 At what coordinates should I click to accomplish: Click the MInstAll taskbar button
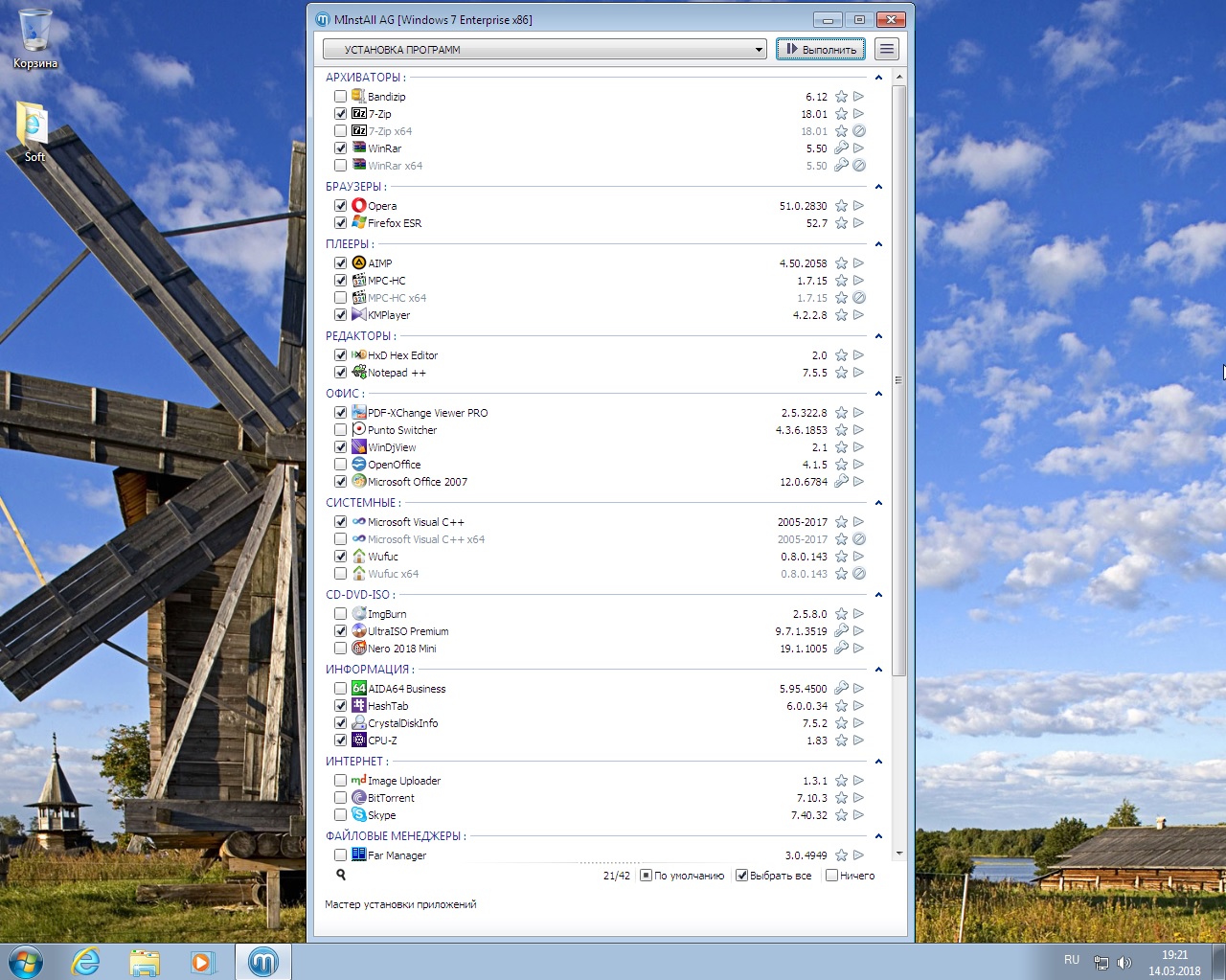pyautogui.click(x=263, y=962)
